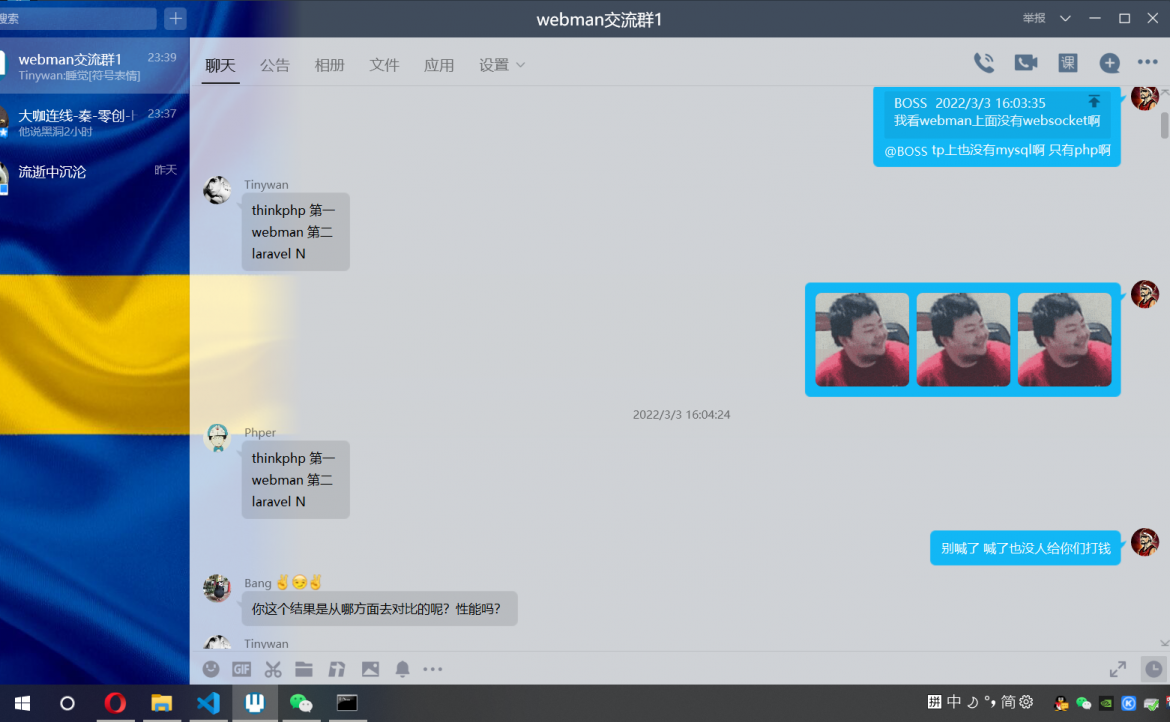The width and height of the screenshot is (1170, 722).
Task: Click the Bang sender name
Action: (x=257, y=583)
